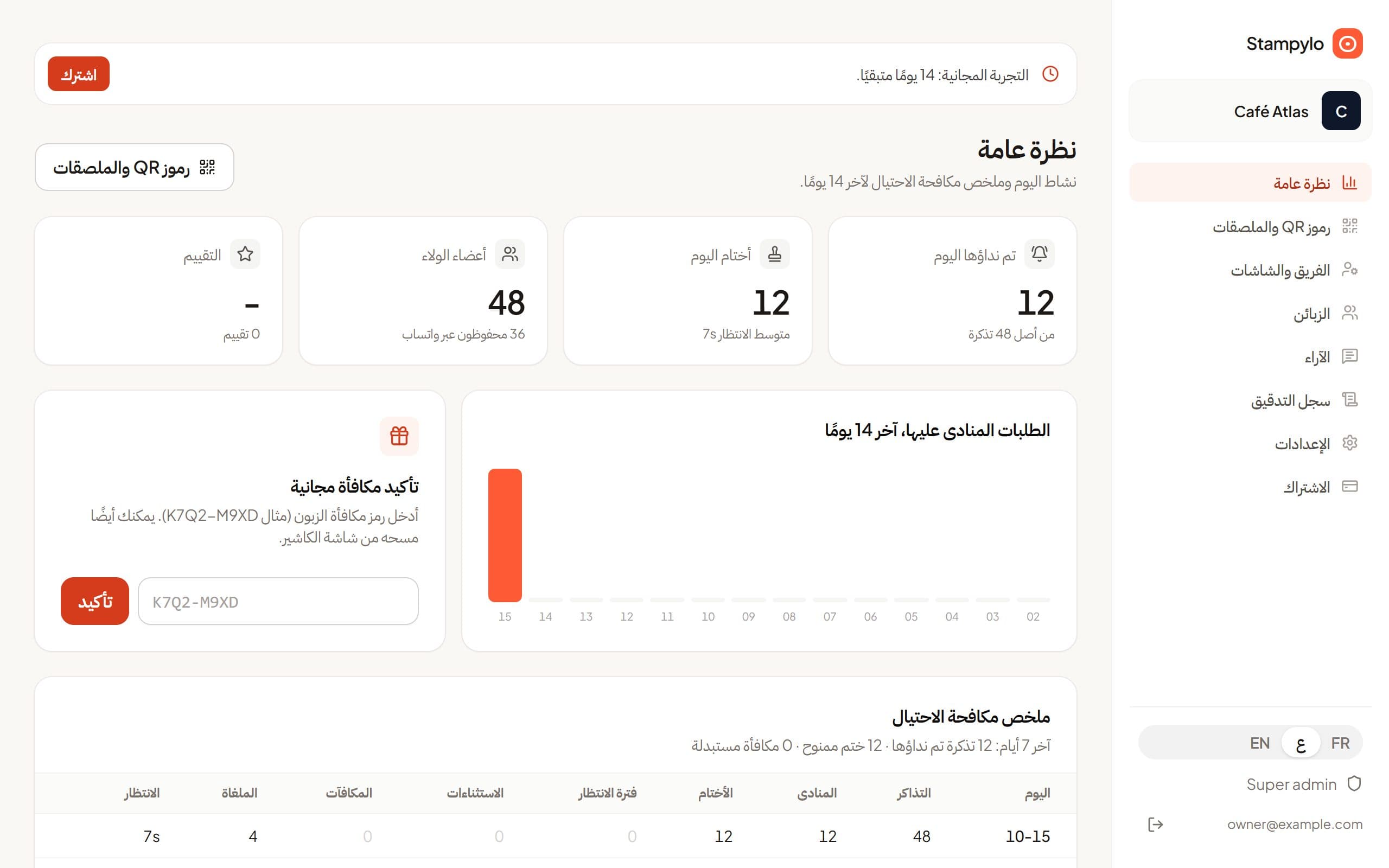This screenshot has width=1389, height=868.
Task: Click the free trial clock icon
Action: pyautogui.click(x=1050, y=74)
